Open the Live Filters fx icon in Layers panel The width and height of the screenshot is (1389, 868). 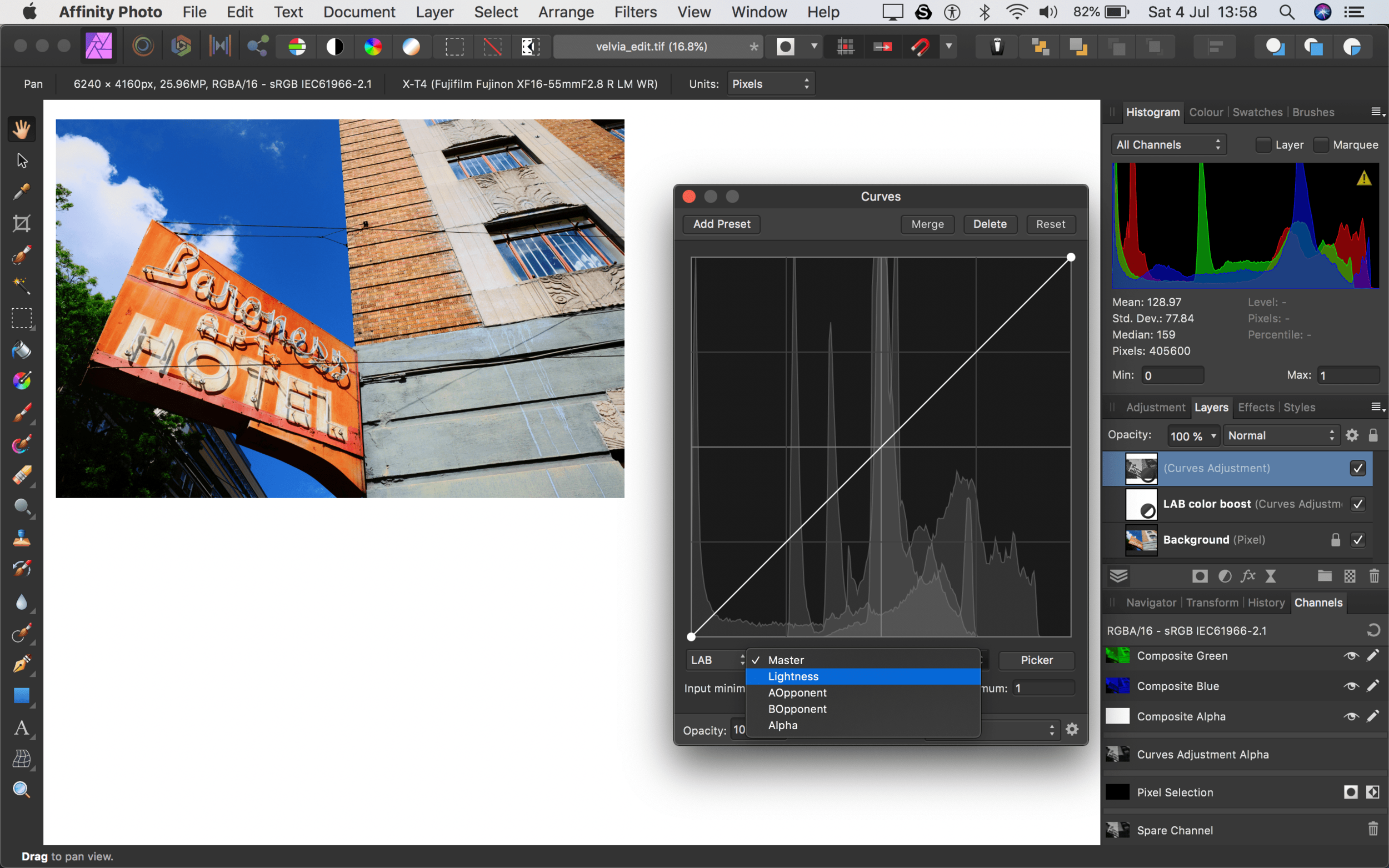click(x=1247, y=576)
